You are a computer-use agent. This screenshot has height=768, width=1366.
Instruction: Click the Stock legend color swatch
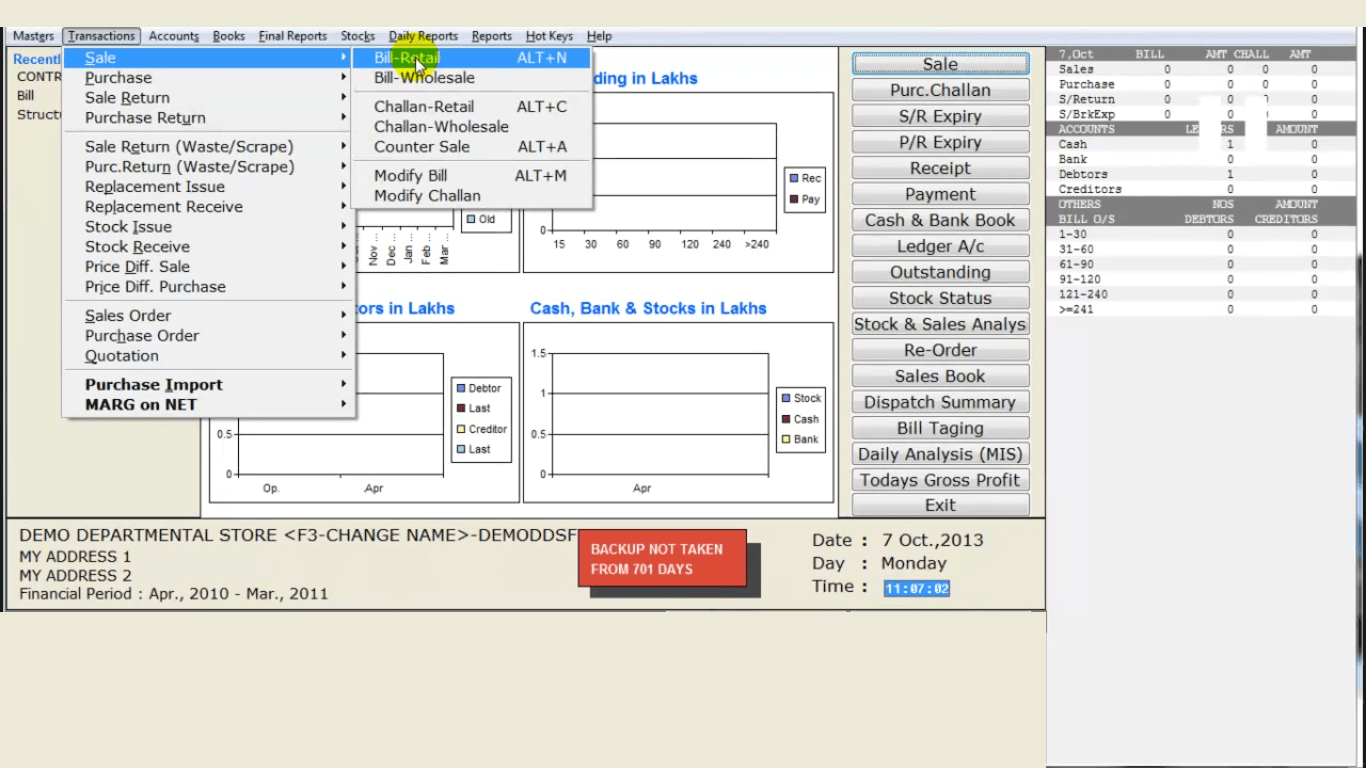click(x=787, y=398)
